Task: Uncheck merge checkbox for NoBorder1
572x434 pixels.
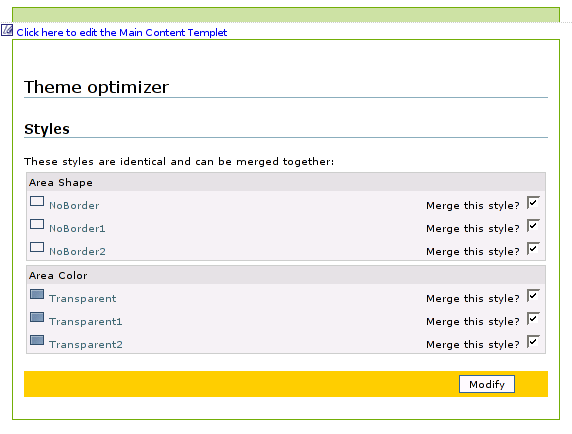Action: tap(533, 225)
